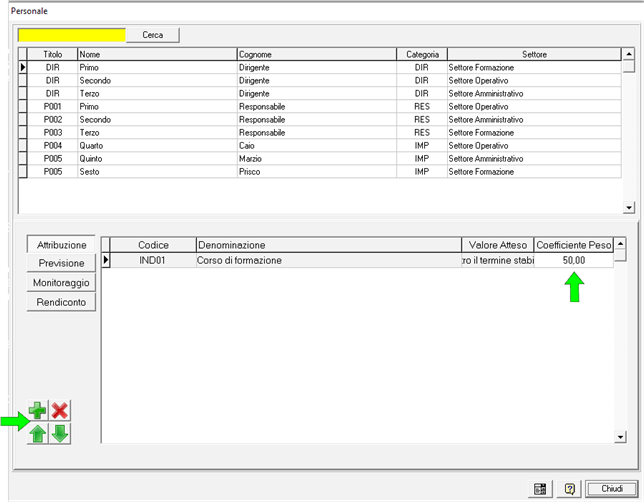Click the layout icon beside the help button
This screenshot has width=644, height=502.
[x=540, y=488]
